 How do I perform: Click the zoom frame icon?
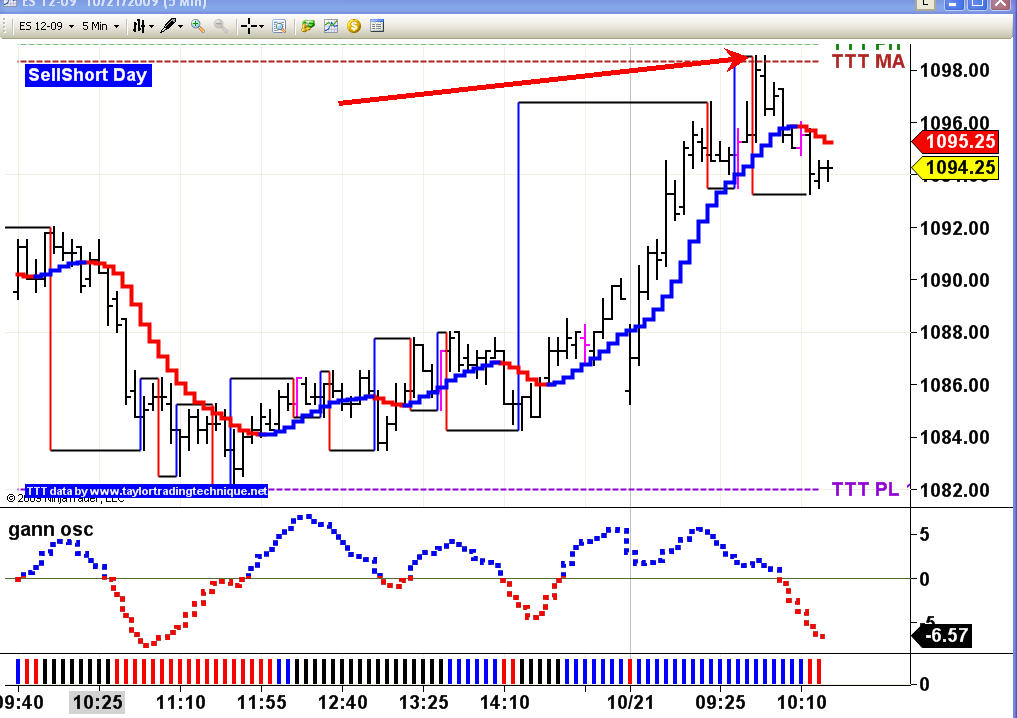pos(279,27)
